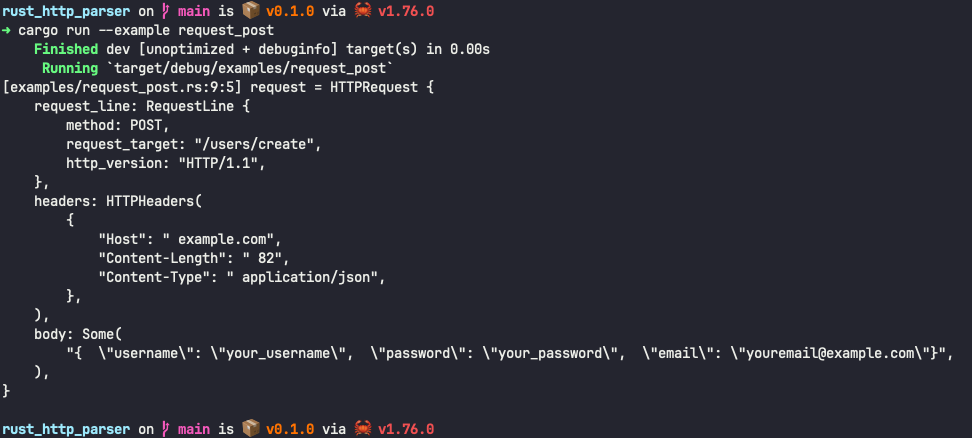Click the 'main' branch name in the top prompt
This screenshot has width=972, height=438.
(193, 12)
